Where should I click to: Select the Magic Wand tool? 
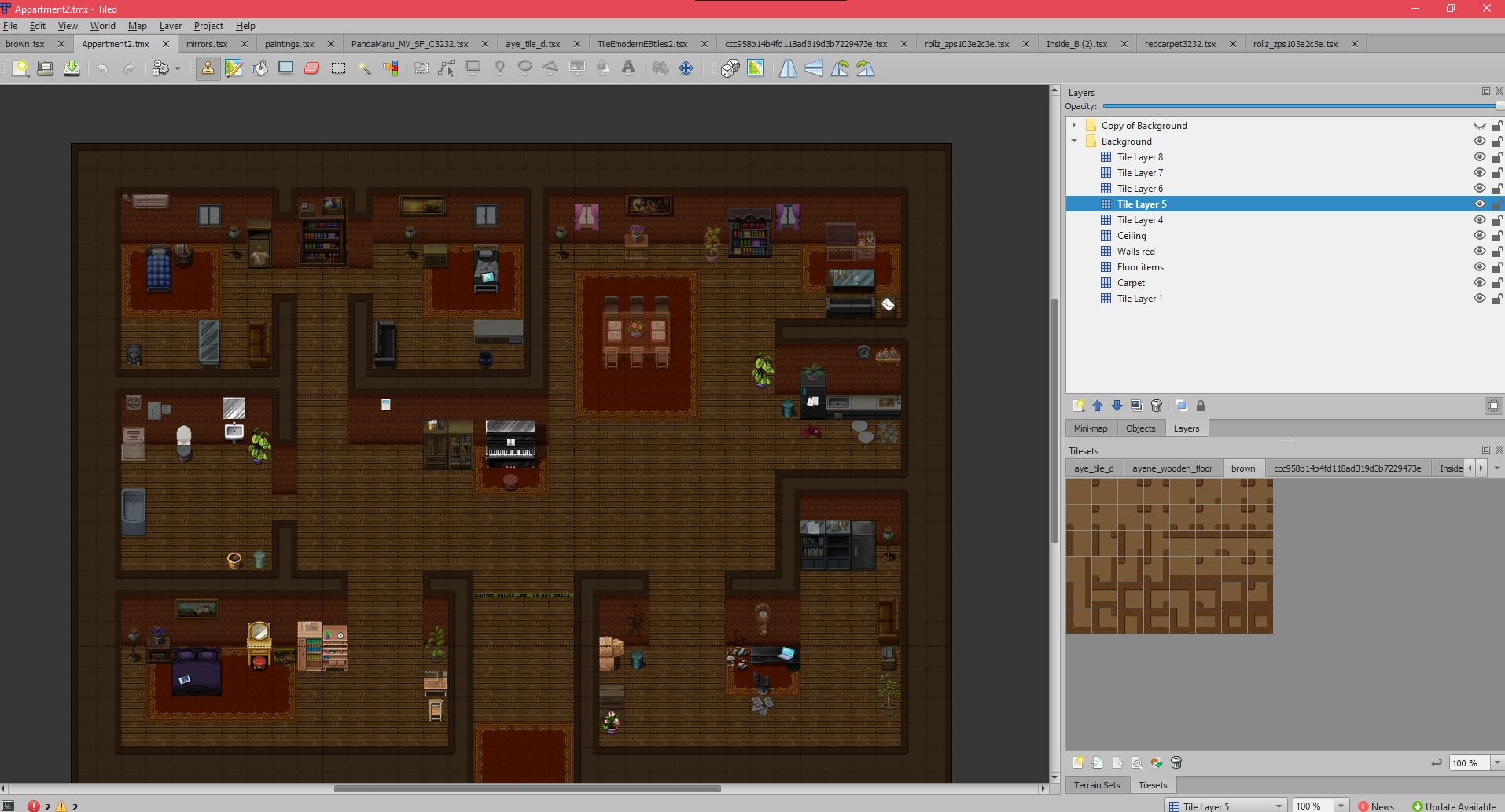365,68
